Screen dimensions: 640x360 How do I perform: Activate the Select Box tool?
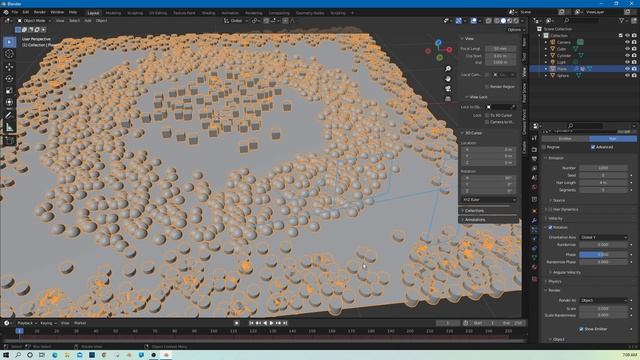pos(9,42)
